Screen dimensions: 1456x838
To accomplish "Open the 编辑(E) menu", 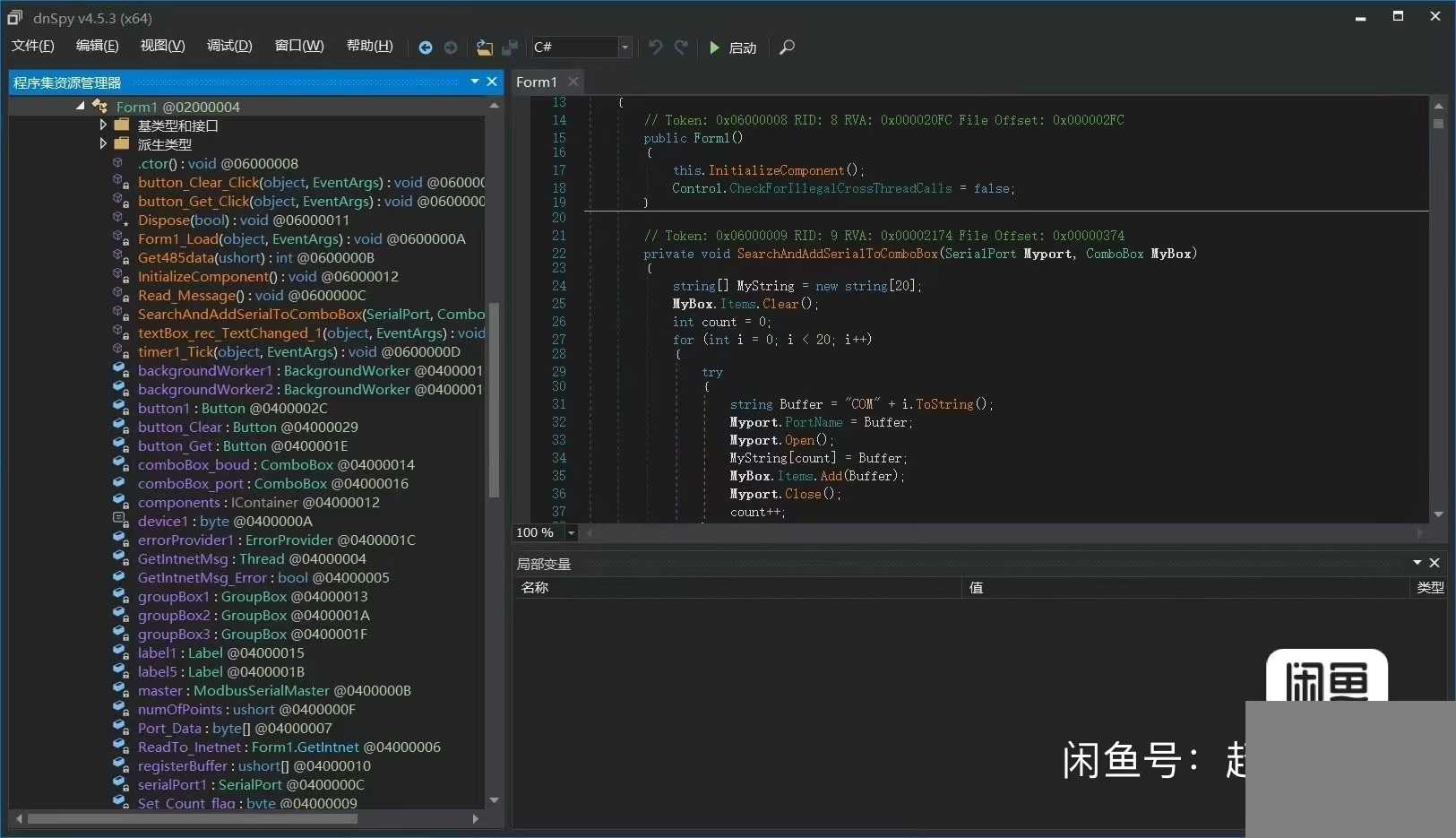I will click(97, 46).
